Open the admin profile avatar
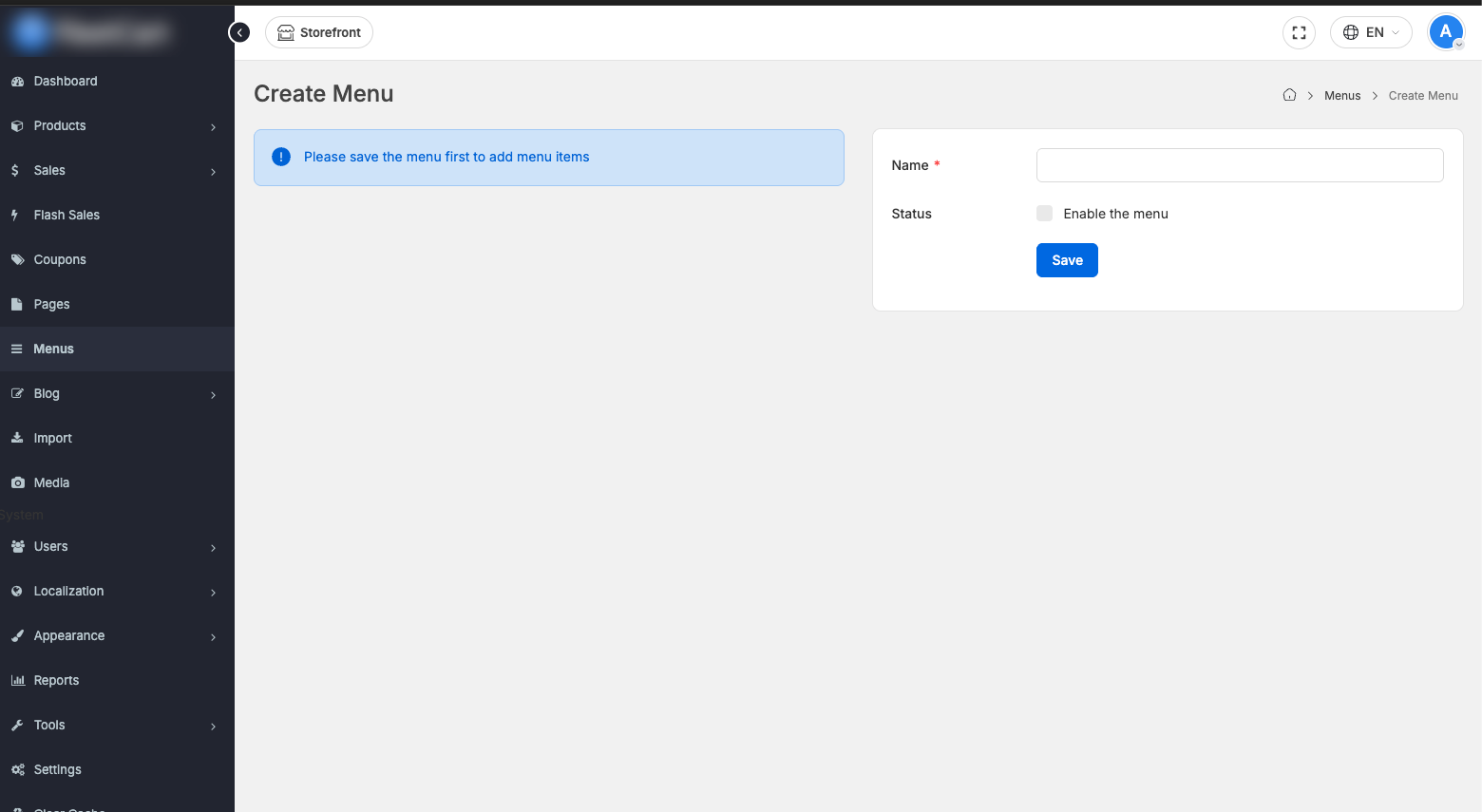Viewport: 1482px width, 812px height. 1445,31
